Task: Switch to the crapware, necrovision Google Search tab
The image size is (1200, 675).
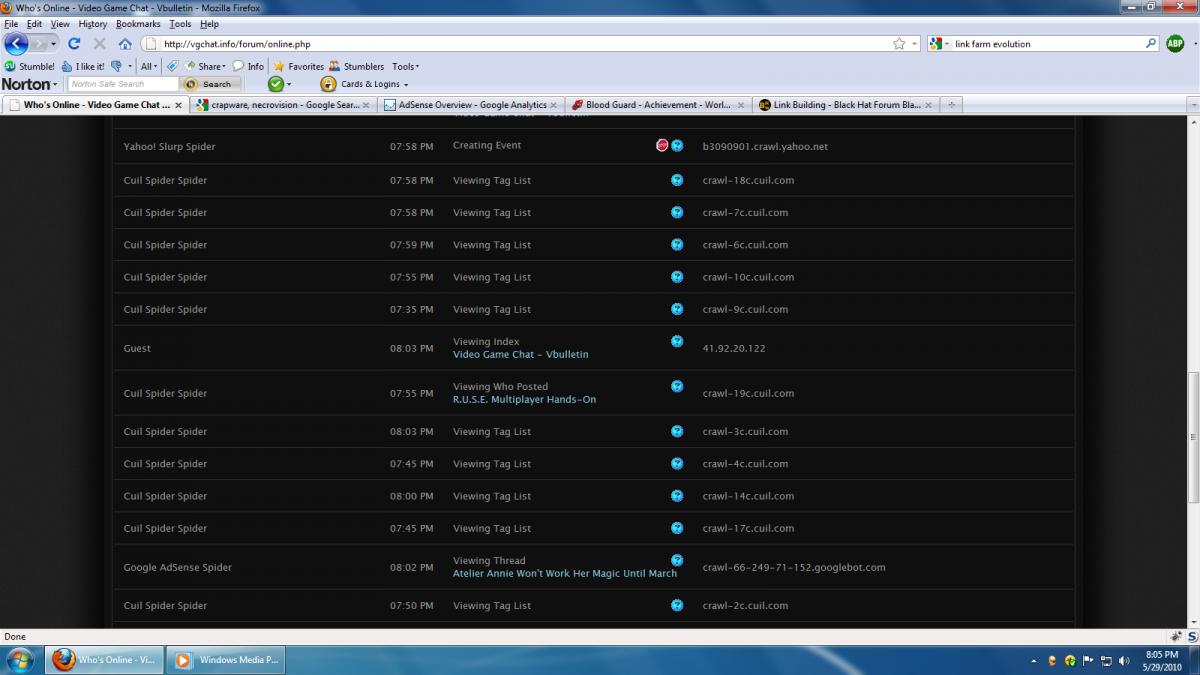Action: pos(283,104)
